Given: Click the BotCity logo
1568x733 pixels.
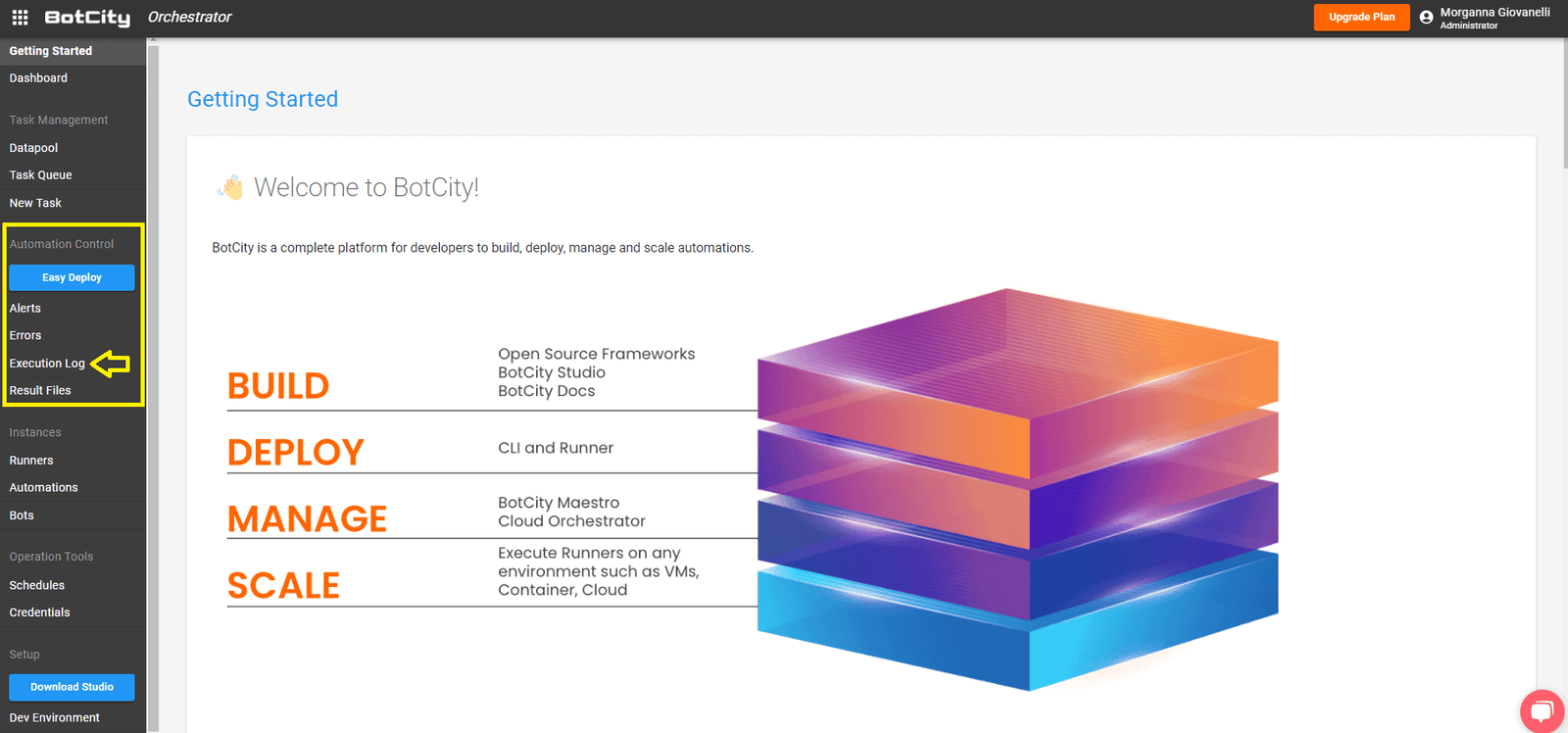Looking at the screenshot, I should point(87,18).
